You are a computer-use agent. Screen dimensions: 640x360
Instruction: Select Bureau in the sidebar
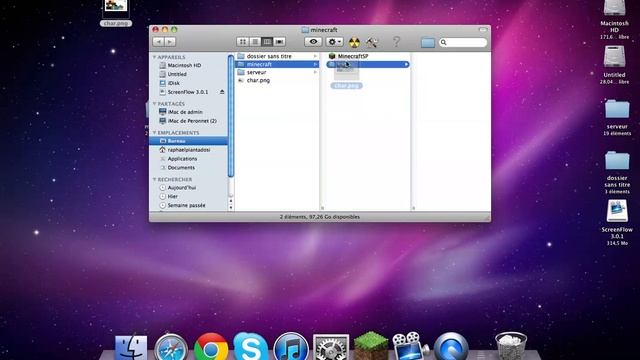tap(188, 141)
